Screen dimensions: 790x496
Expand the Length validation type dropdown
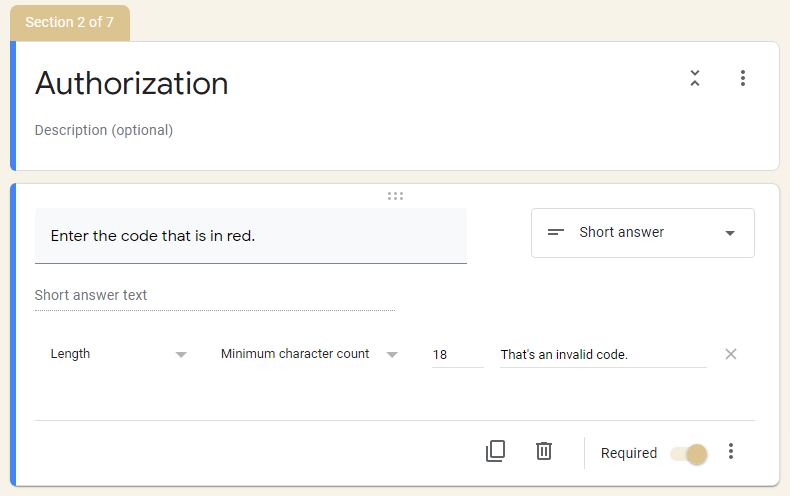point(118,354)
